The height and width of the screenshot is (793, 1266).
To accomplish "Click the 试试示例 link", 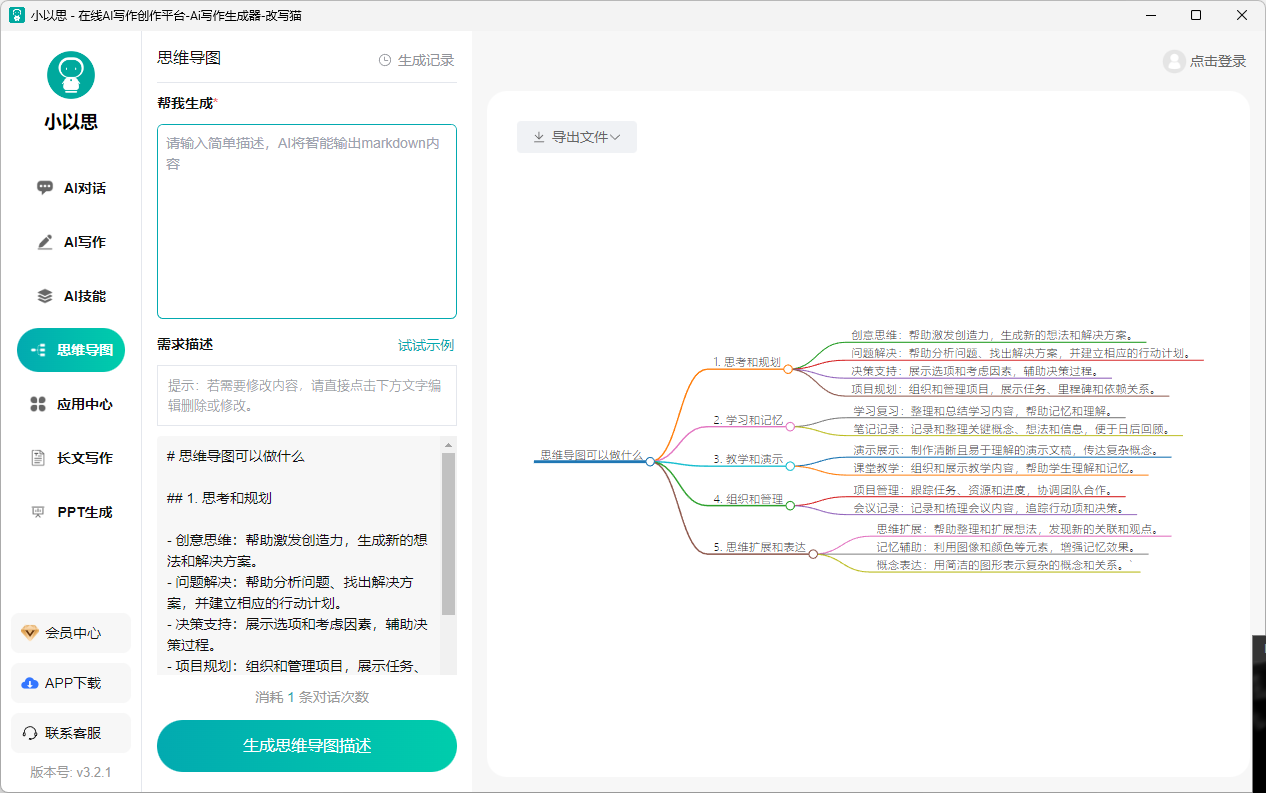I will 426,345.
